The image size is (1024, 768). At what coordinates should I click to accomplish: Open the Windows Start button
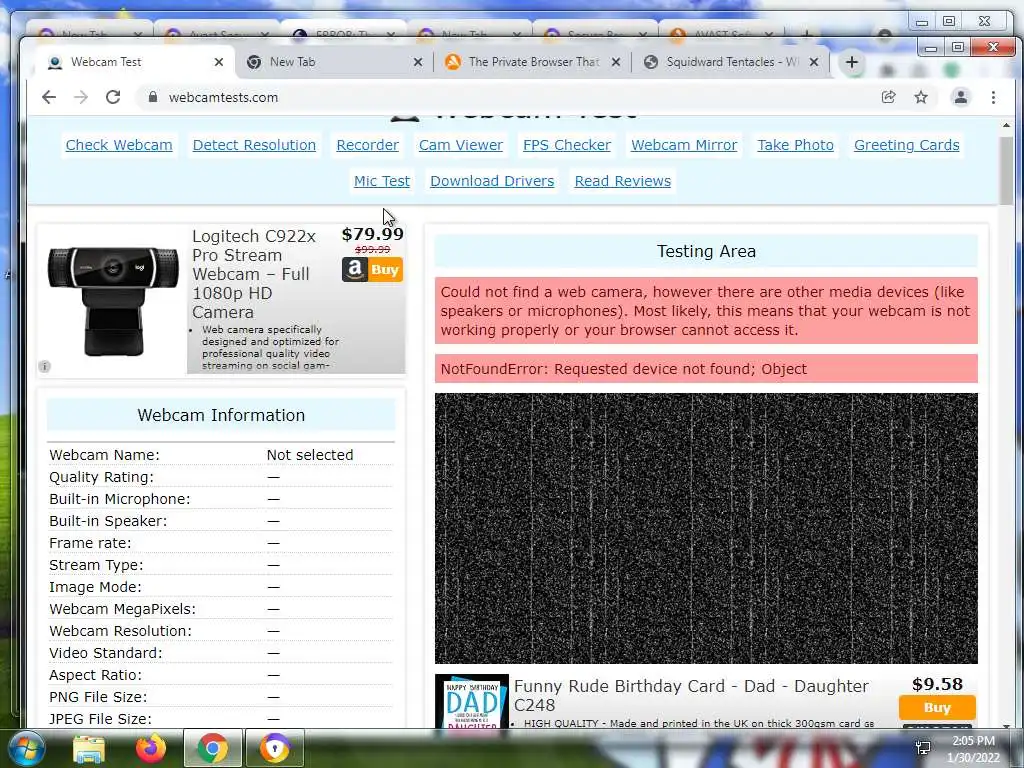pos(25,748)
